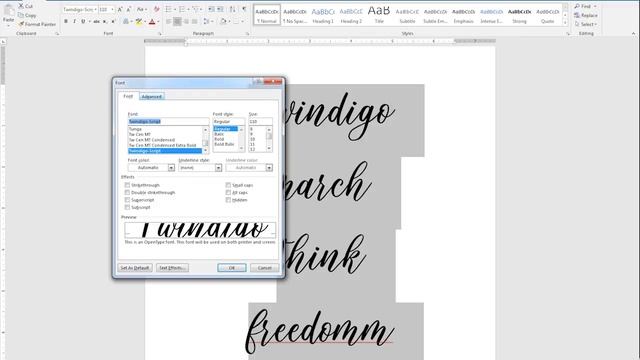Apply ribbon strikethrough (abc) formatting

(96, 21)
